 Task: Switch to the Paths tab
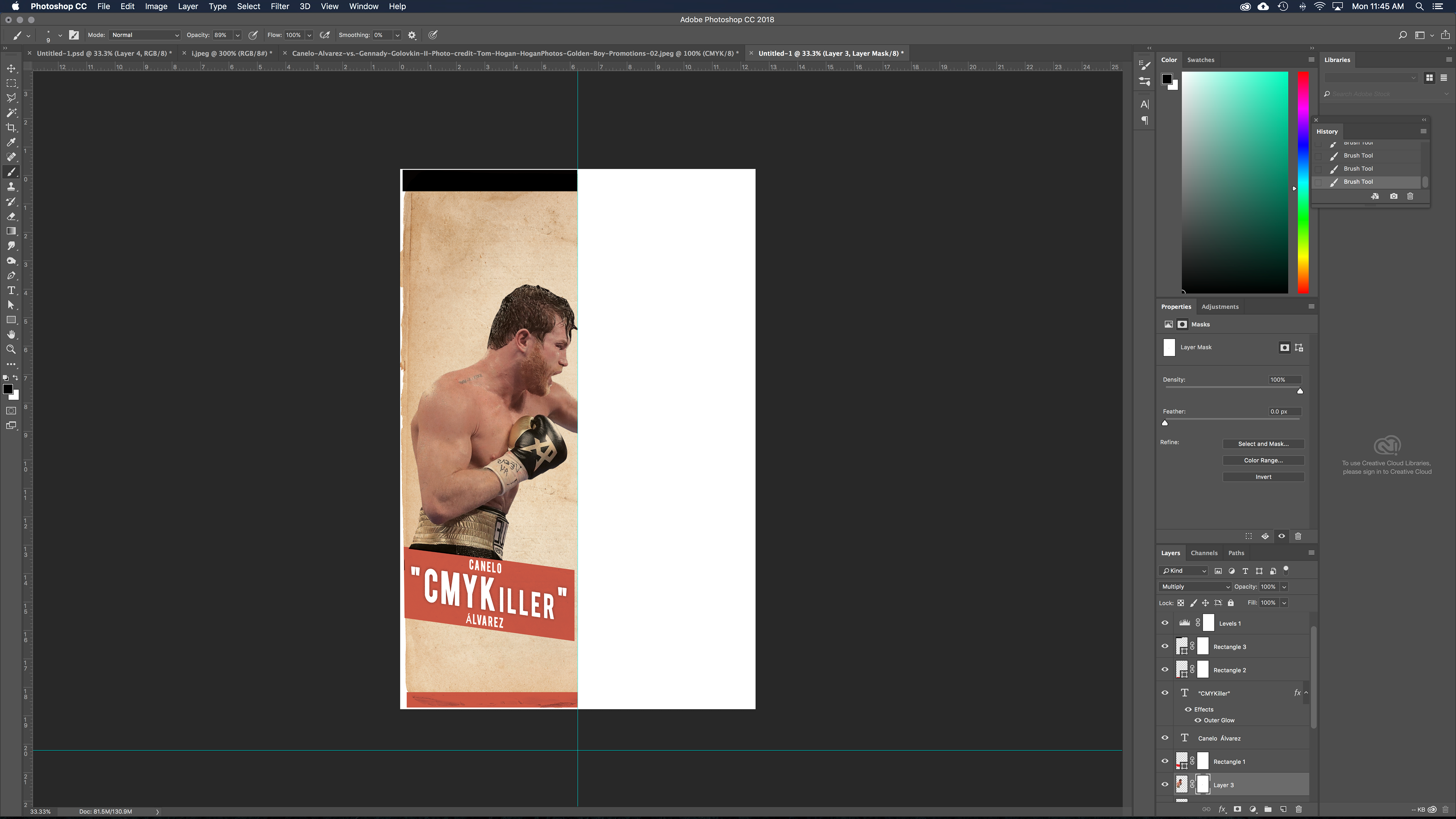[x=1236, y=553]
